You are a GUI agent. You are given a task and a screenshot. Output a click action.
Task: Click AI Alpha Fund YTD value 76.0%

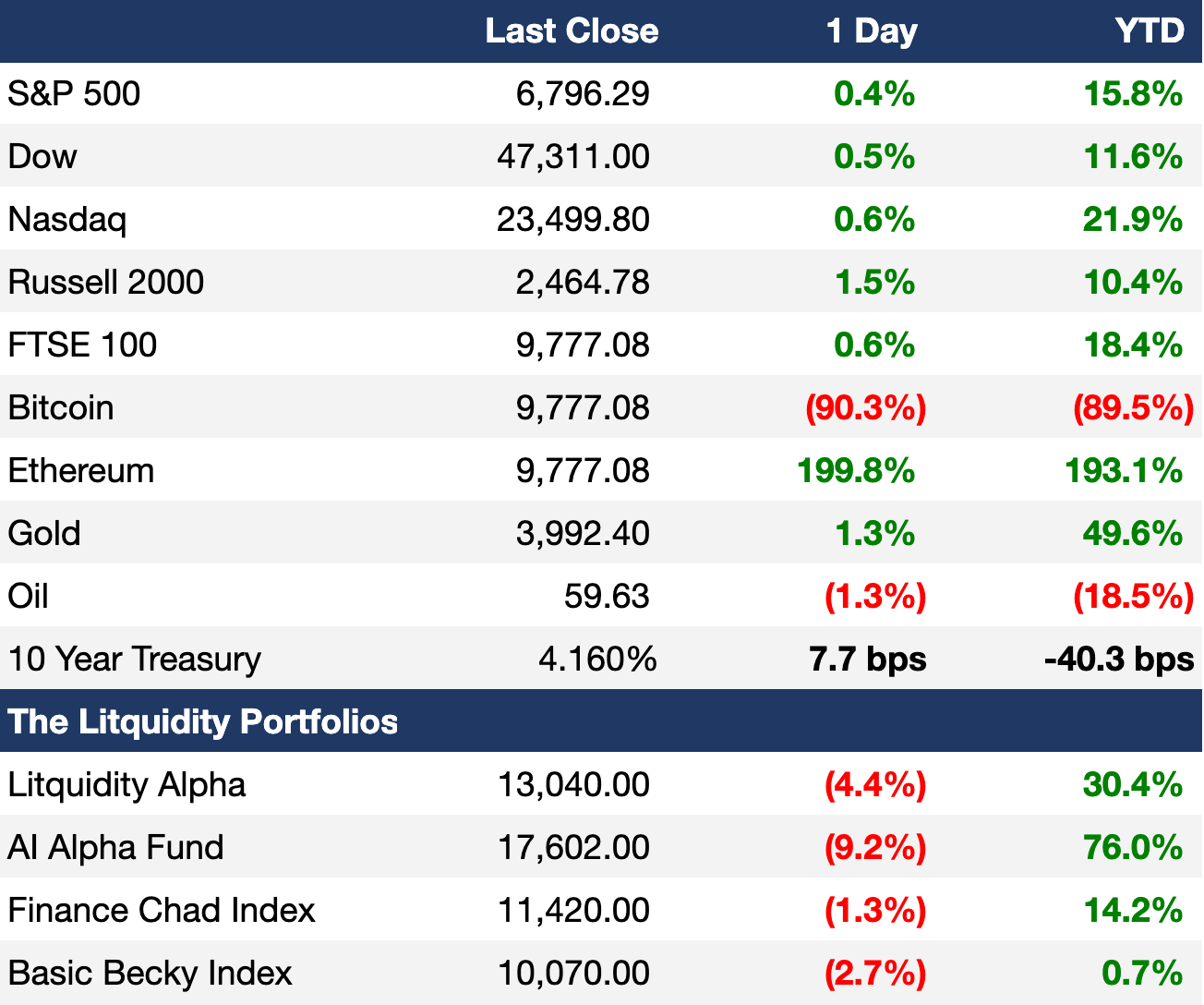coord(1133,847)
